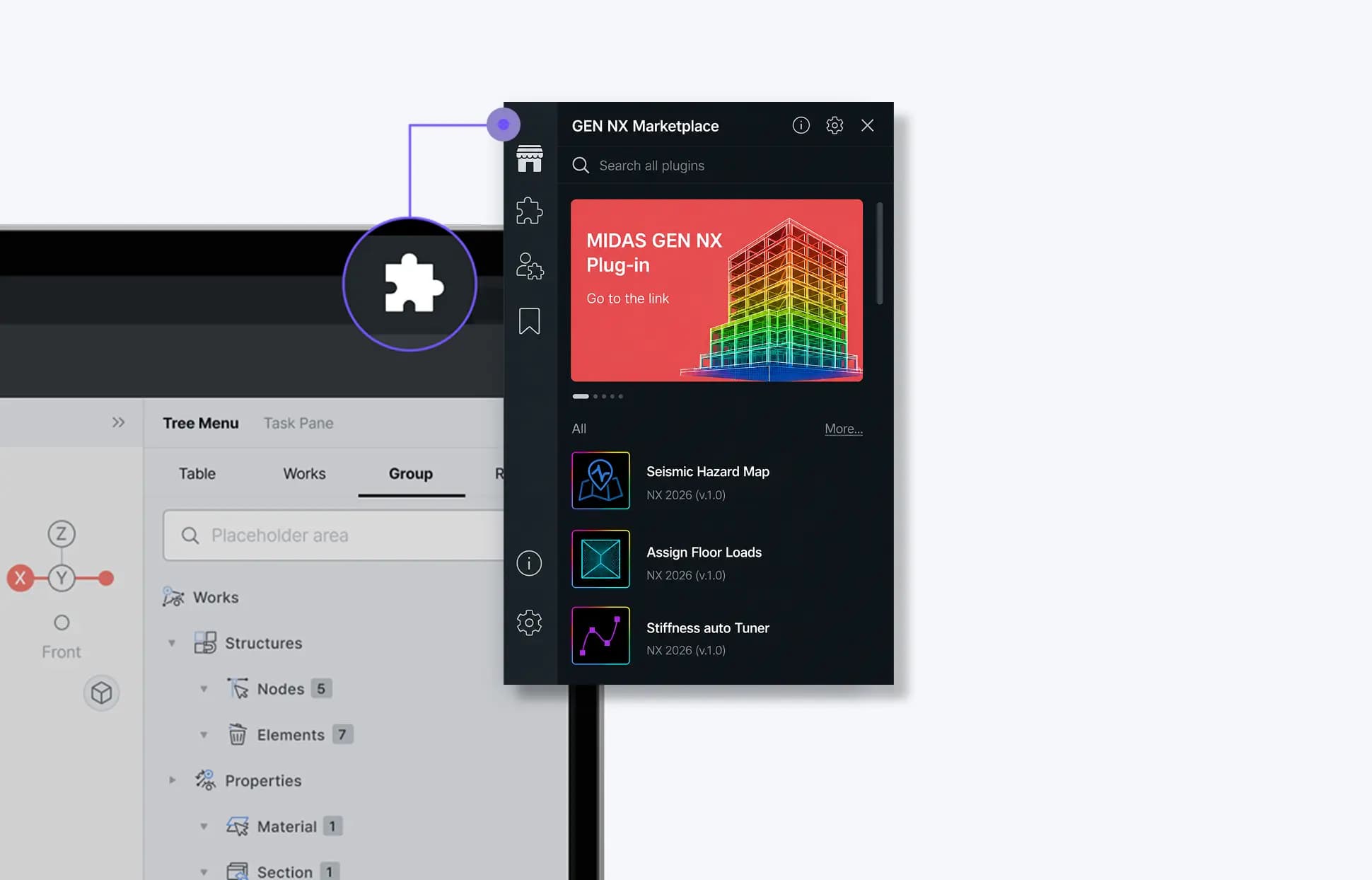1372x880 pixels.
Task: Click the Go to the link text
Action: [x=627, y=299]
